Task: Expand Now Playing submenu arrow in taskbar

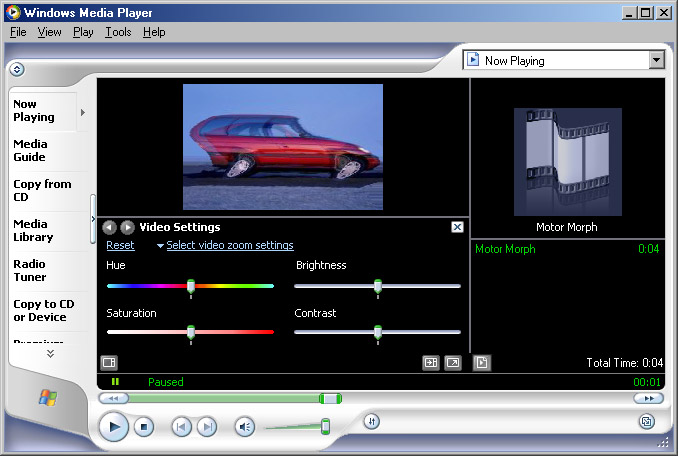Action: coord(83,112)
